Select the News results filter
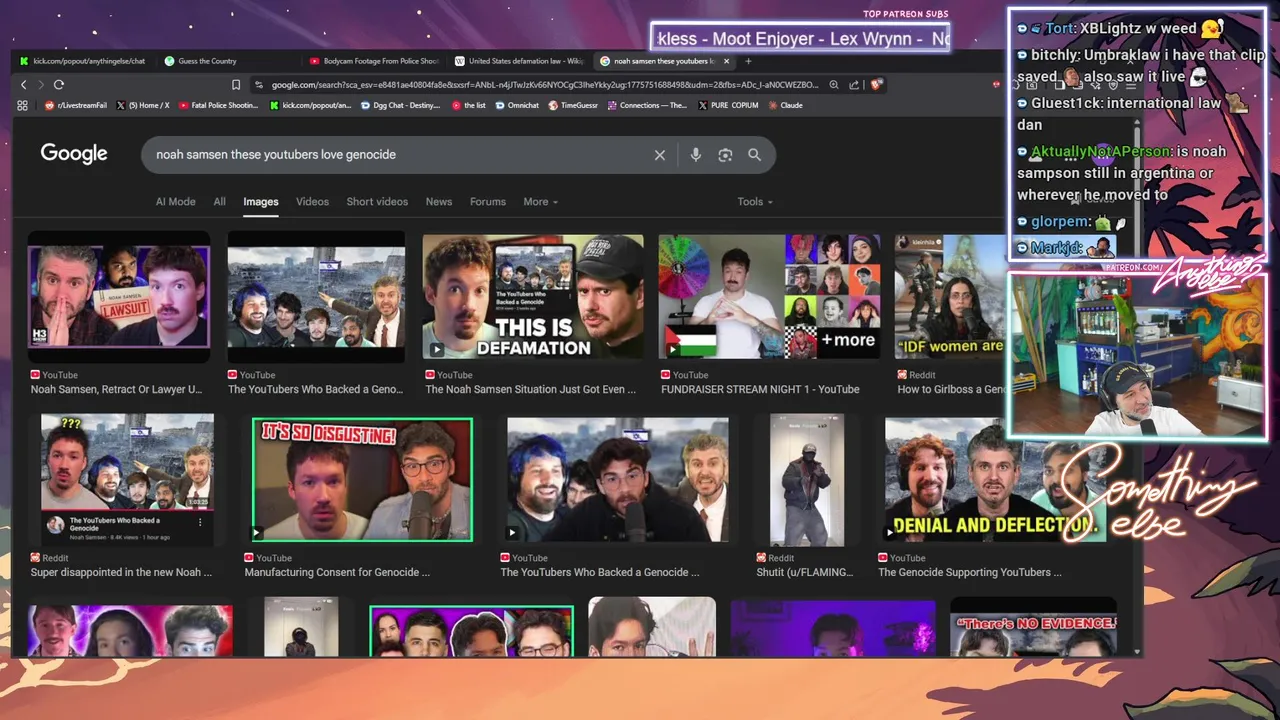The height and width of the screenshot is (720, 1280). (x=439, y=202)
